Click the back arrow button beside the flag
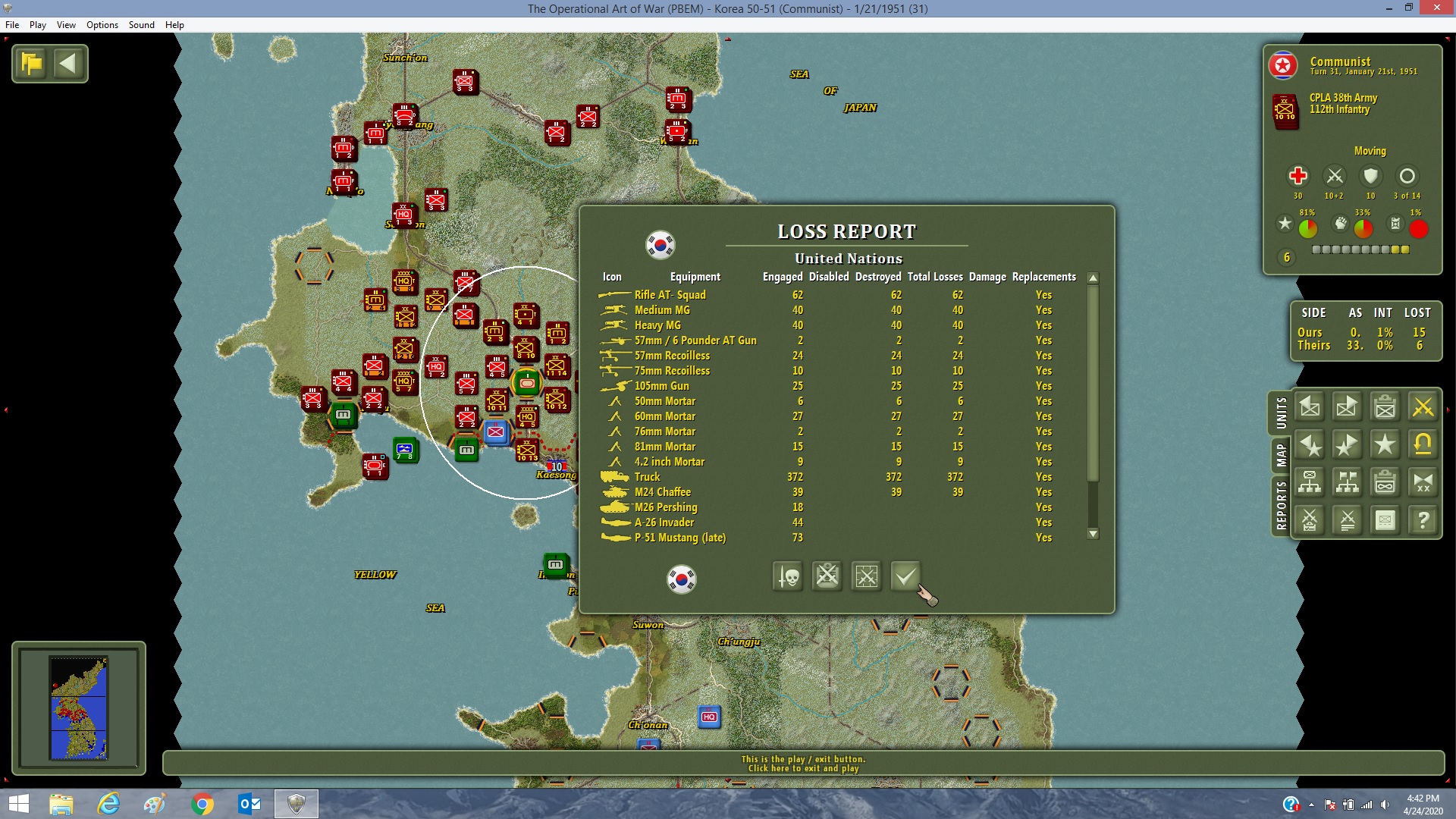 click(x=68, y=64)
